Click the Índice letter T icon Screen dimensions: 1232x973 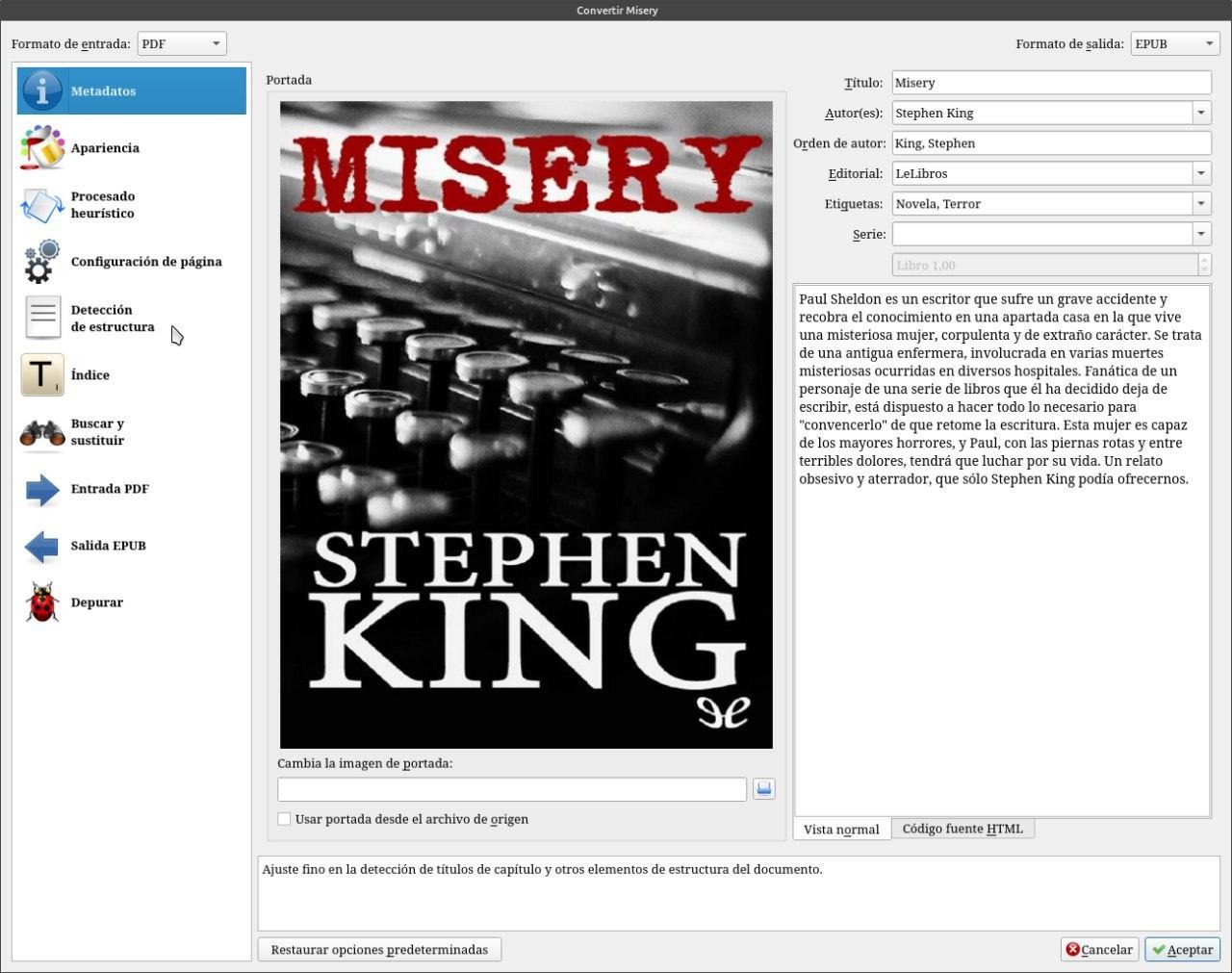point(41,375)
